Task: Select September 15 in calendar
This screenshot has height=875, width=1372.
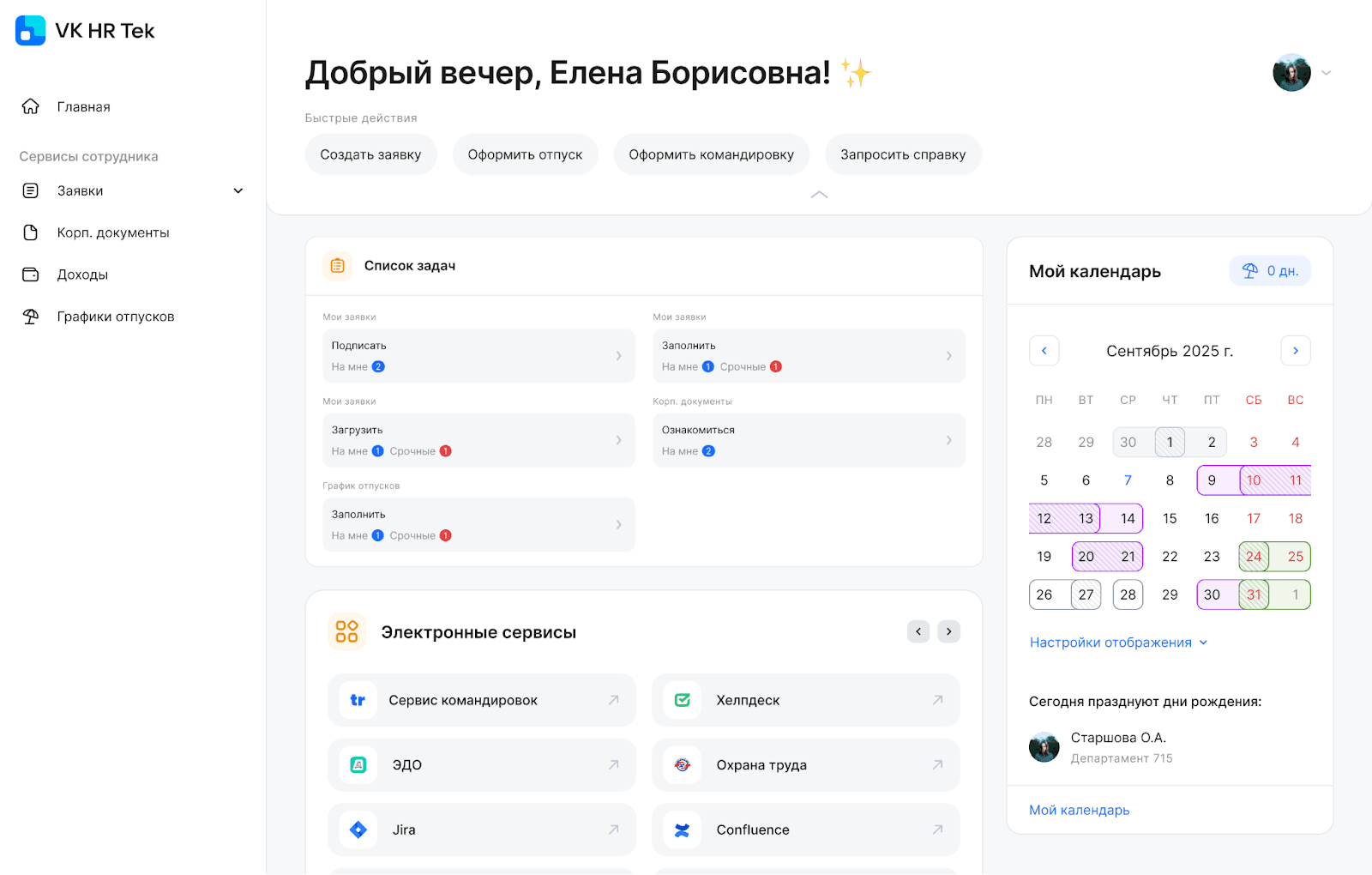Action: [x=1170, y=518]
